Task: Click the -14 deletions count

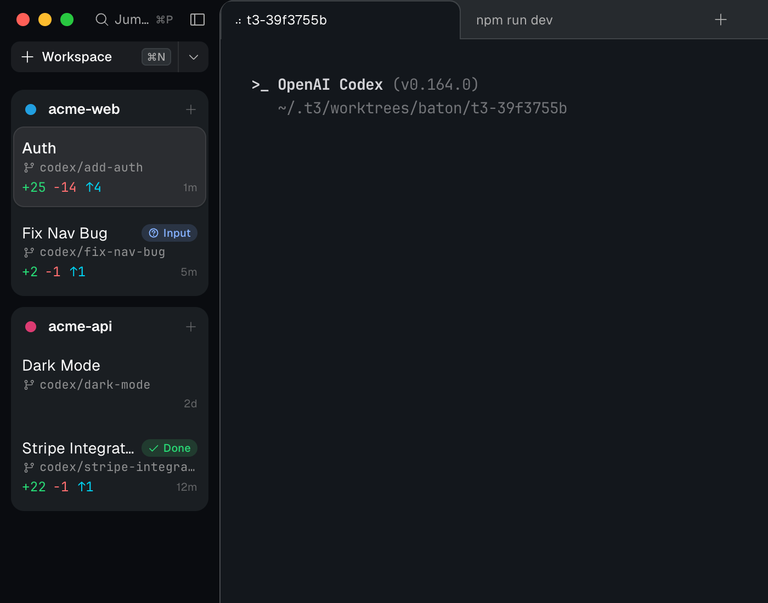Action: click(x=65, y=188)
